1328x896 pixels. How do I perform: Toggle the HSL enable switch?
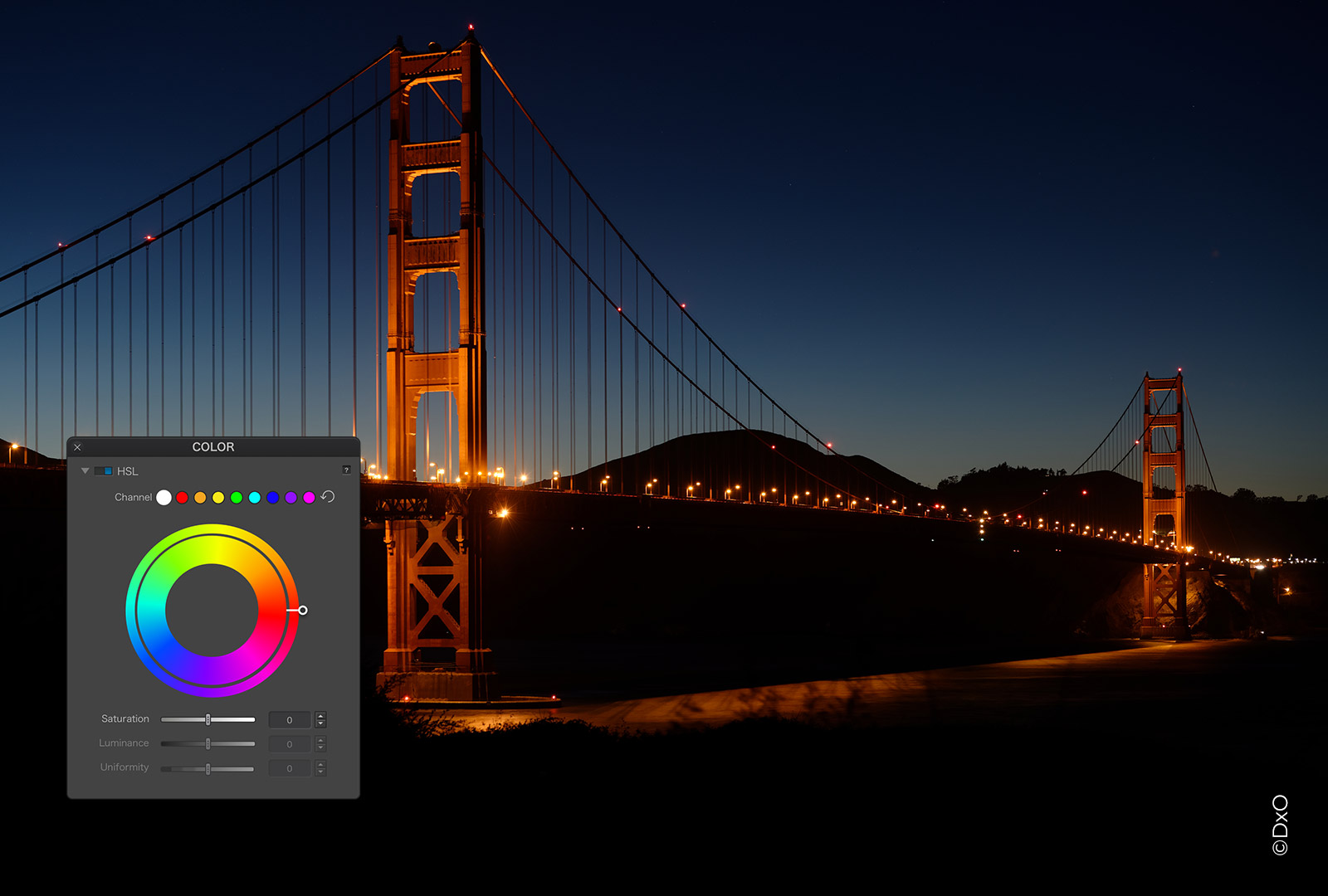pyautogui.click(x=104, y=470)
